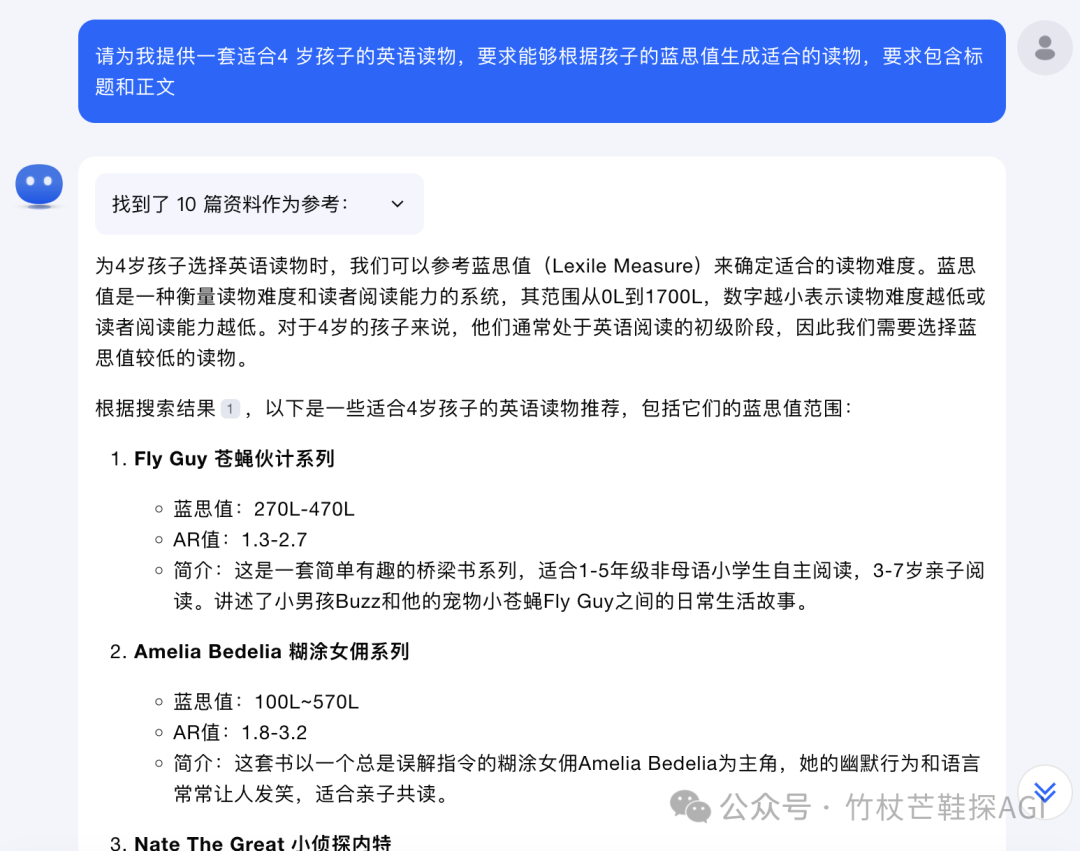Open citation reference number 1
Image resolution: width=1080 pixels, height=851 pixels.
click(230, 408)
